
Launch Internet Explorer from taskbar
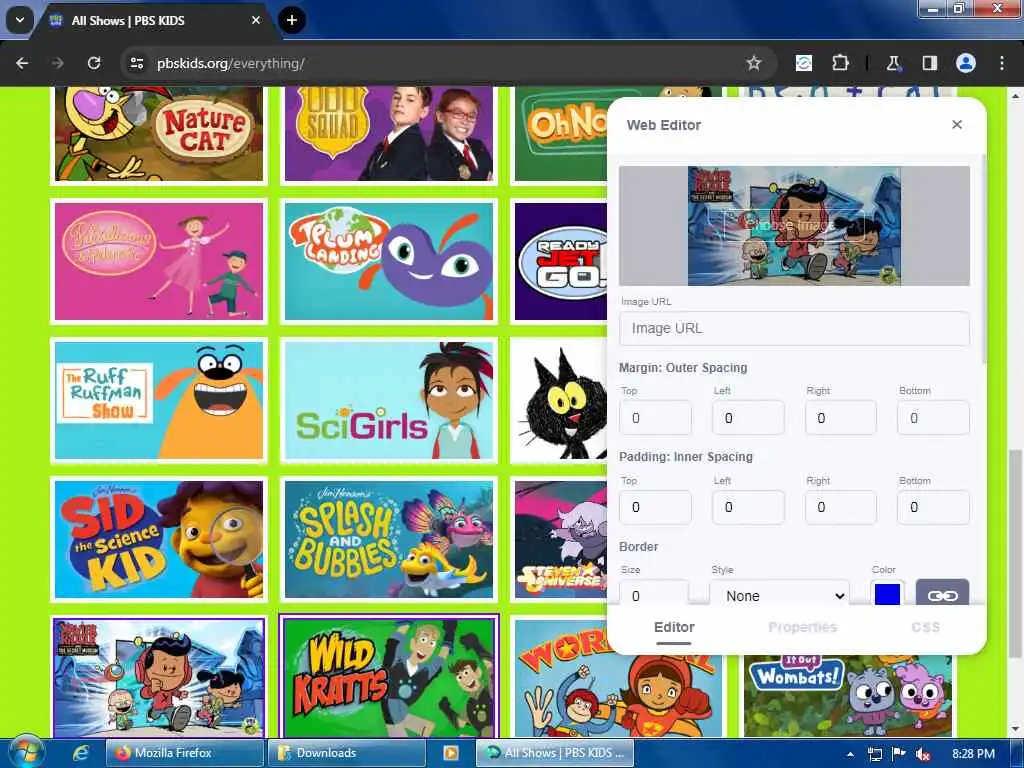80,753
